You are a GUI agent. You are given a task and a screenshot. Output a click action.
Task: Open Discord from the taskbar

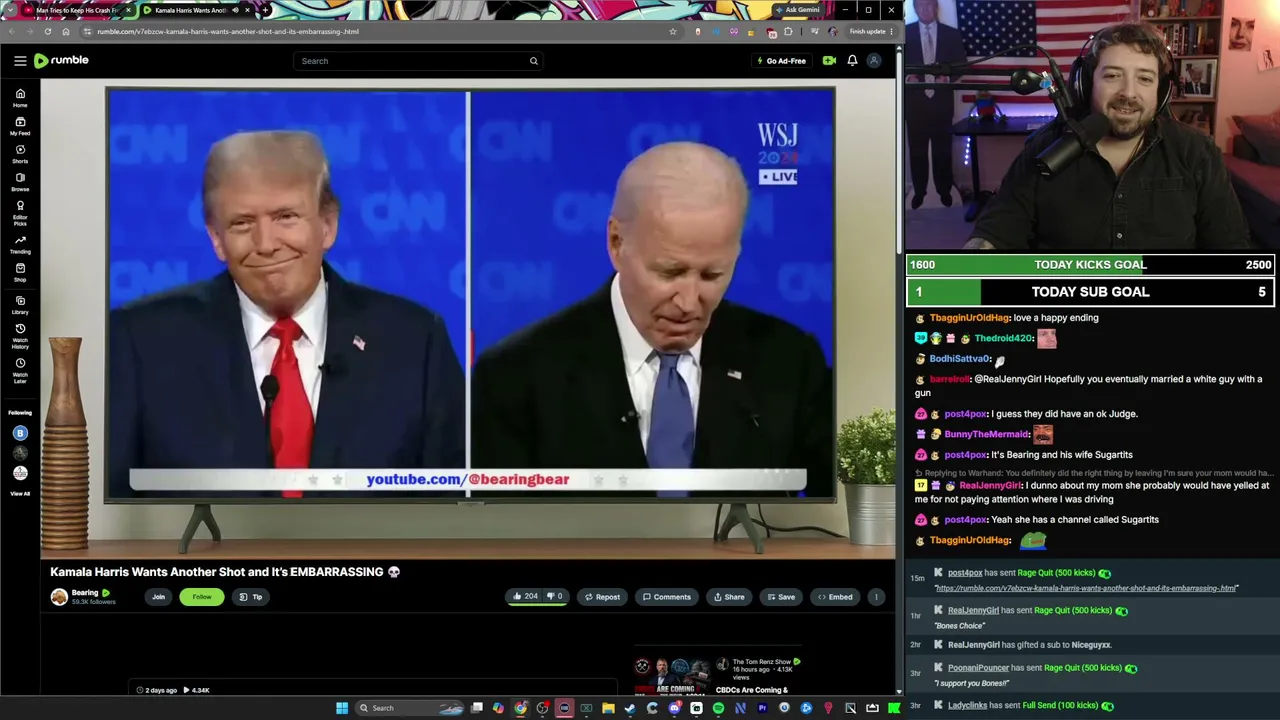(674, 708)
